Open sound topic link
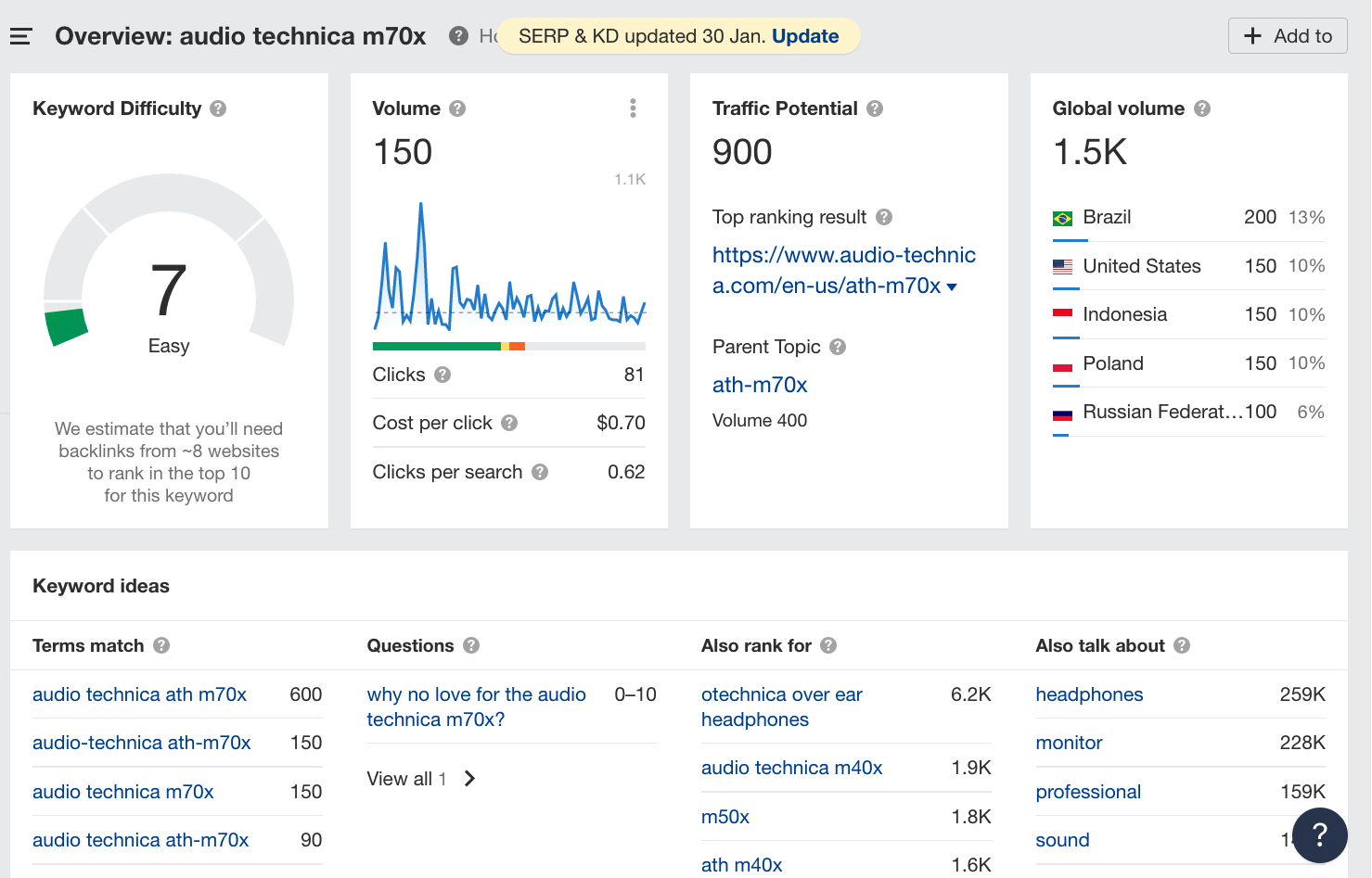 coord(1062,840)
